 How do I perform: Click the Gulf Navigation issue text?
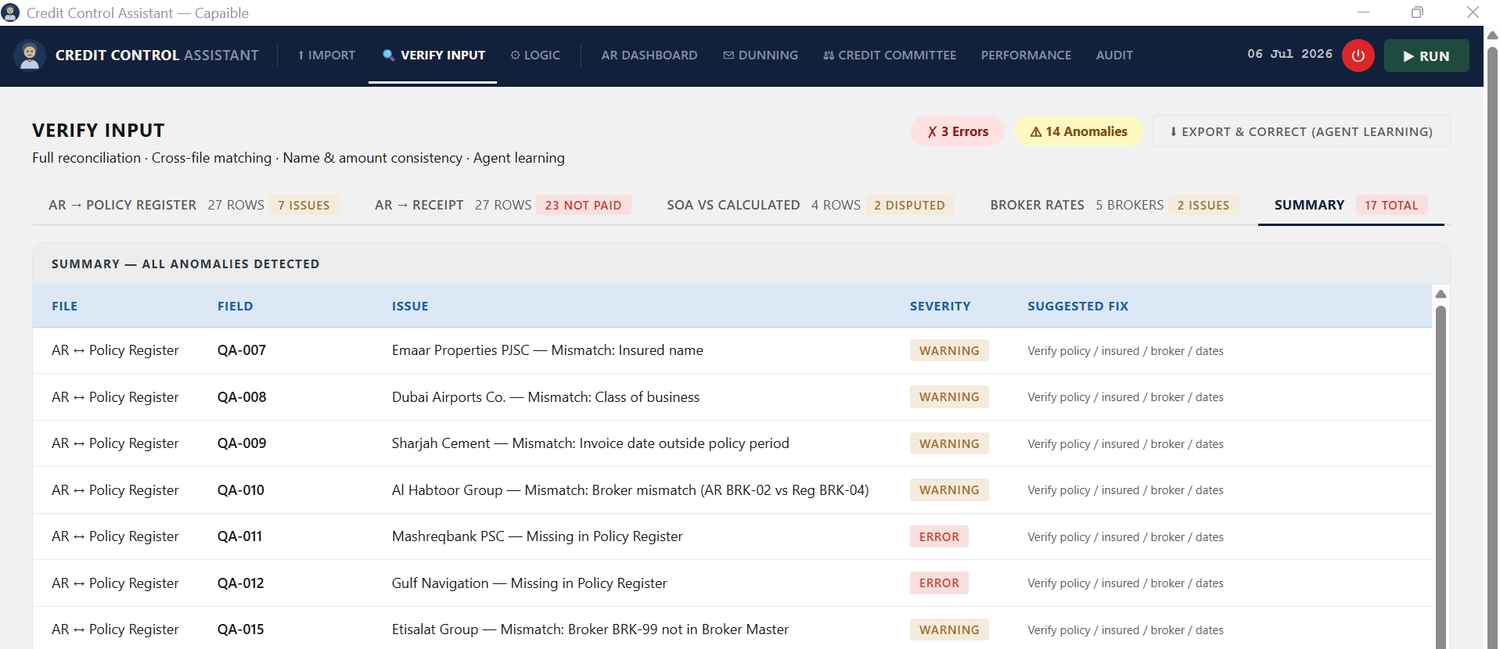[x=529, y=583]
